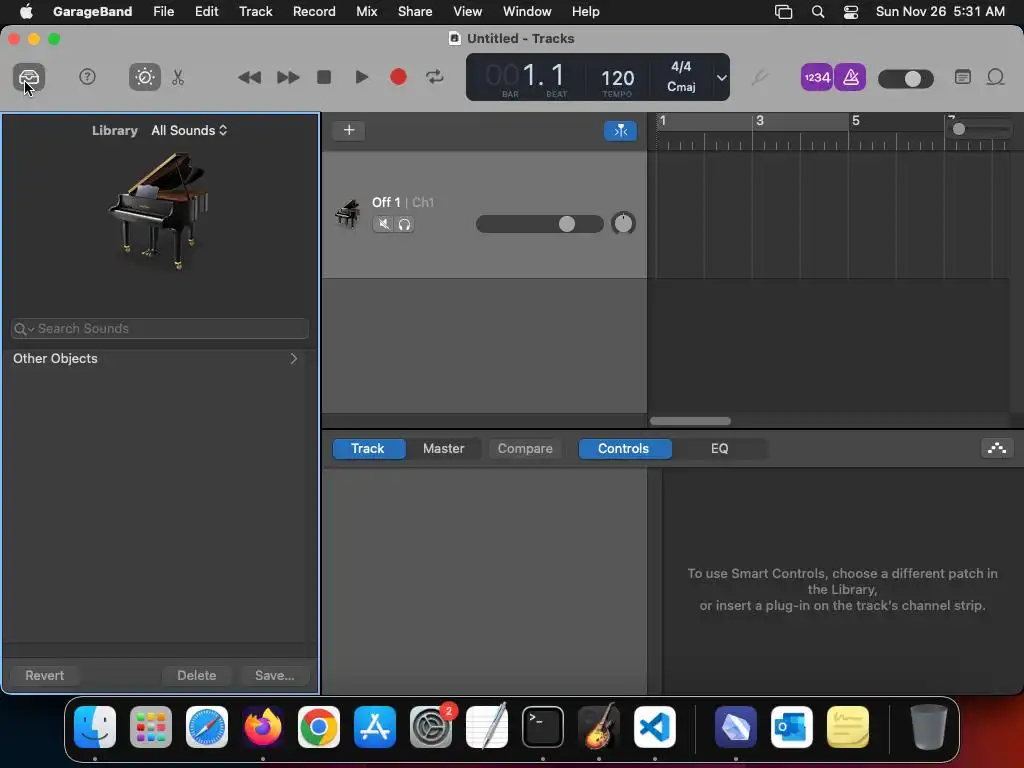This screenshot has width=1024, height=768.
Task: Add a new track with plus button
Action: [x=349, y=130]
